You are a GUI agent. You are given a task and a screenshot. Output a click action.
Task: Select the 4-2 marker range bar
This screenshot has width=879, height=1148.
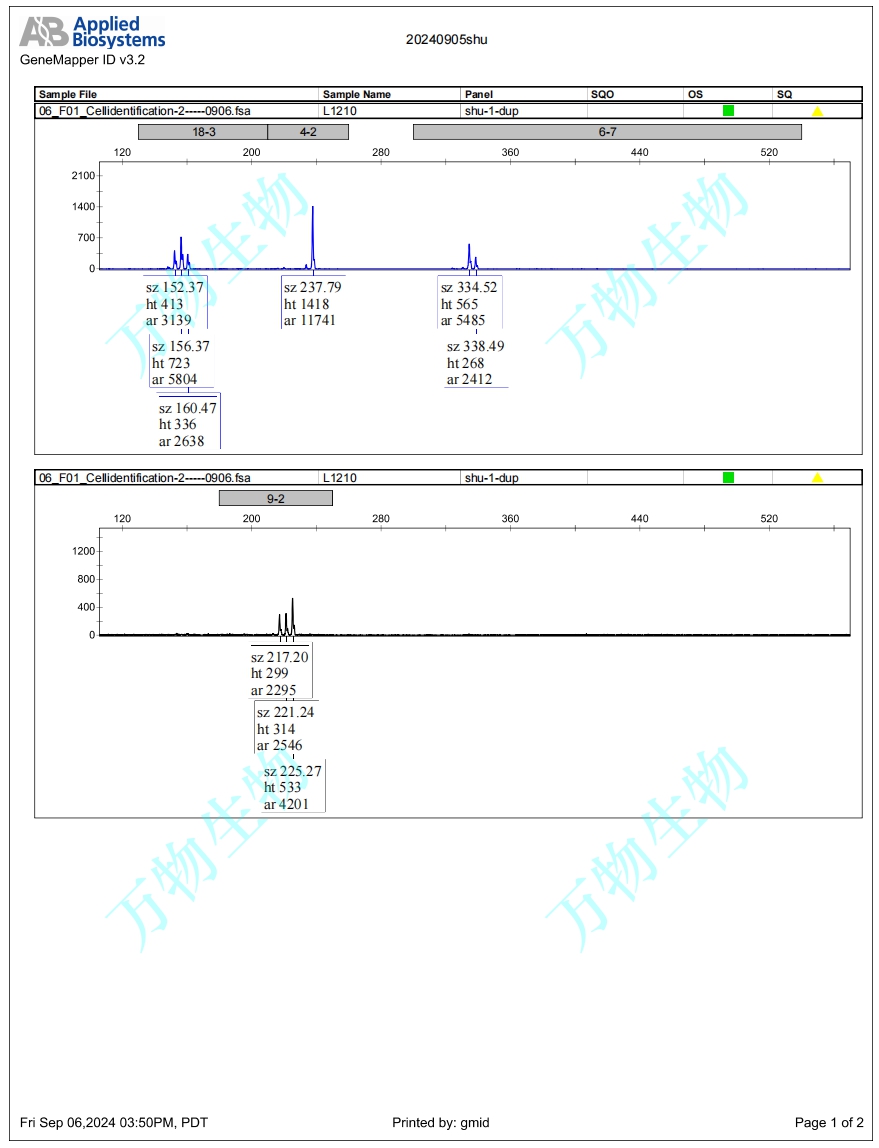pos(308,132)
